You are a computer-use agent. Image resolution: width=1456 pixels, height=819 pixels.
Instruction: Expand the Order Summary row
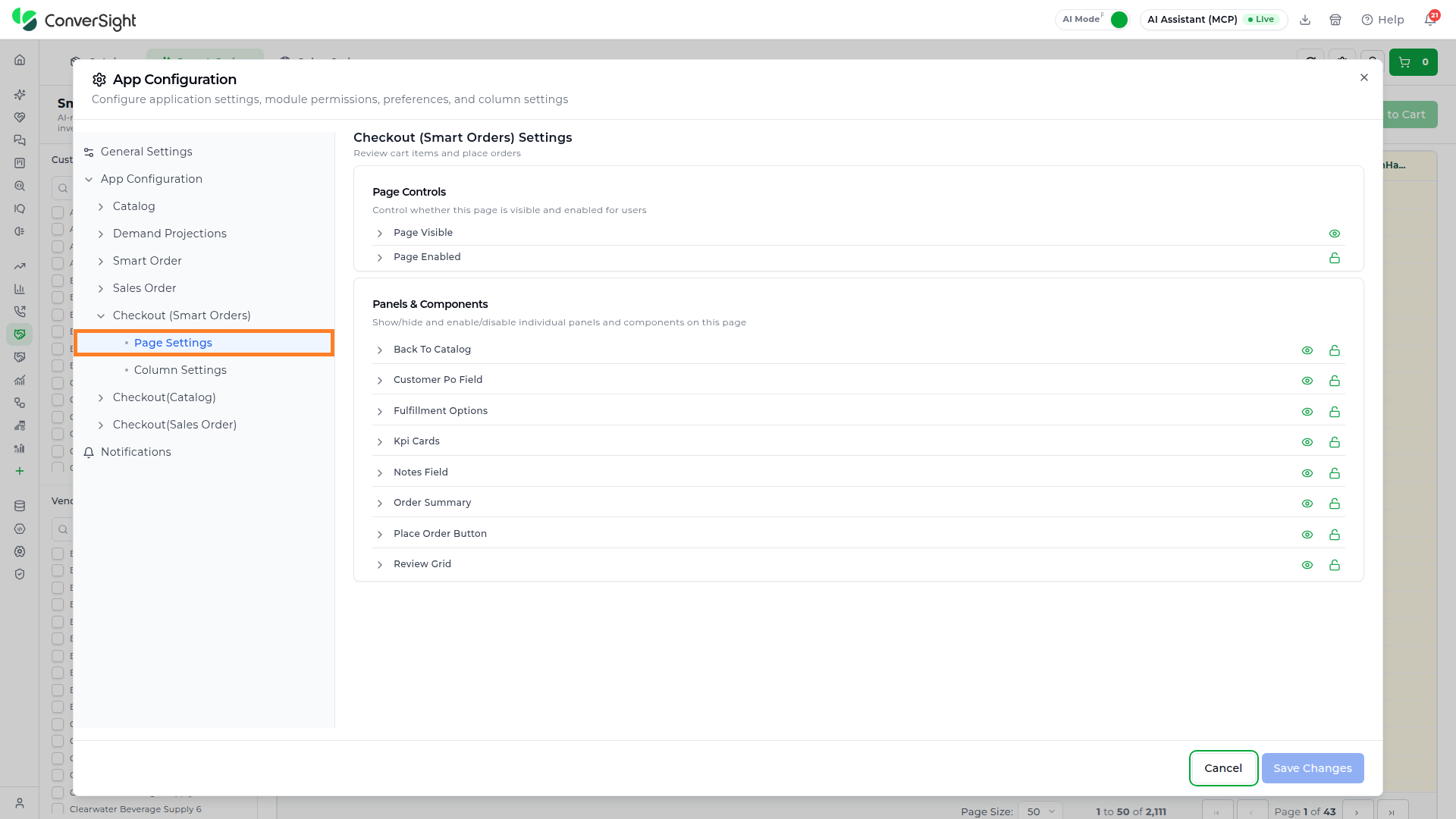click(380, 504)
